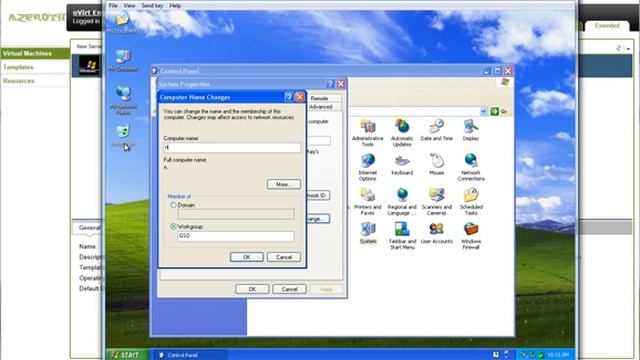Click the More button in Computer Name Changes
The width and height of the screenshot is (640, 360).
point(284,184)
